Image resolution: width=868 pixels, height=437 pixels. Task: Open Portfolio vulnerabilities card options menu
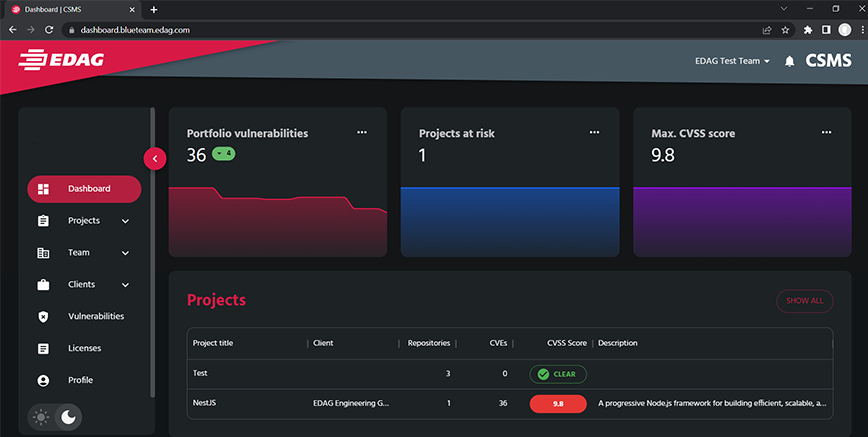[361, 132]
